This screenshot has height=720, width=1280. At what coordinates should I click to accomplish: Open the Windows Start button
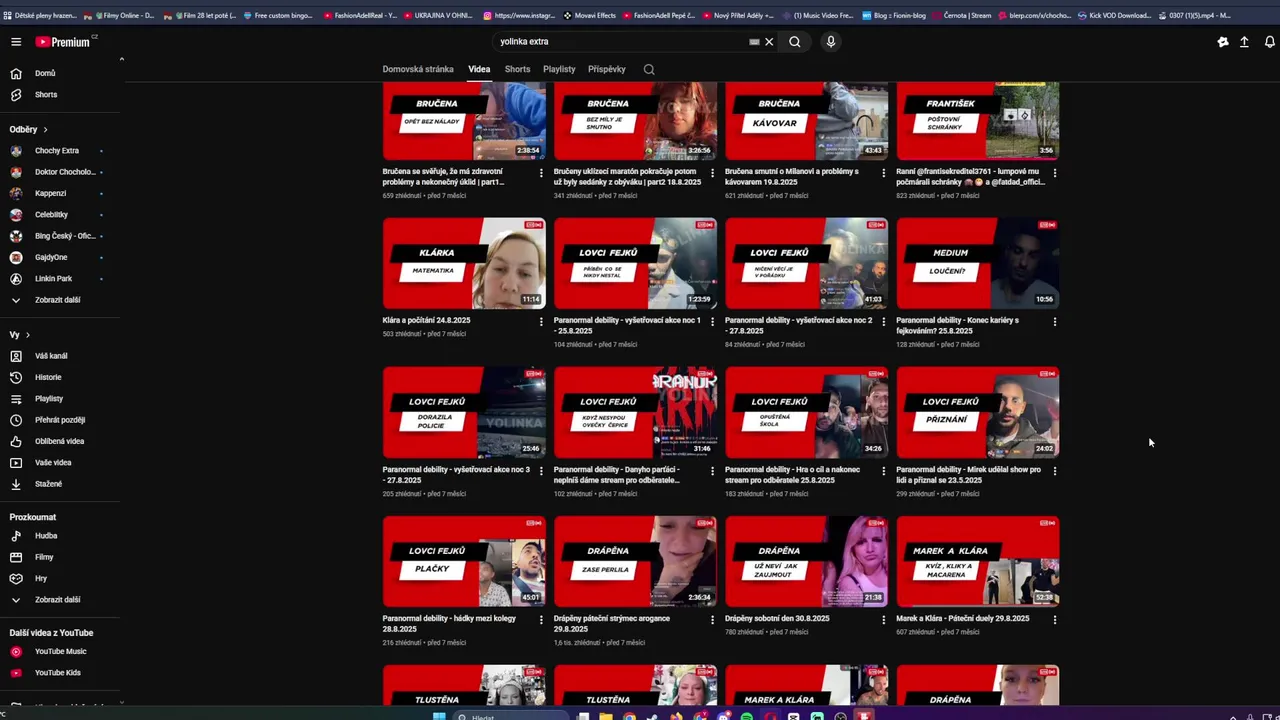439,716
